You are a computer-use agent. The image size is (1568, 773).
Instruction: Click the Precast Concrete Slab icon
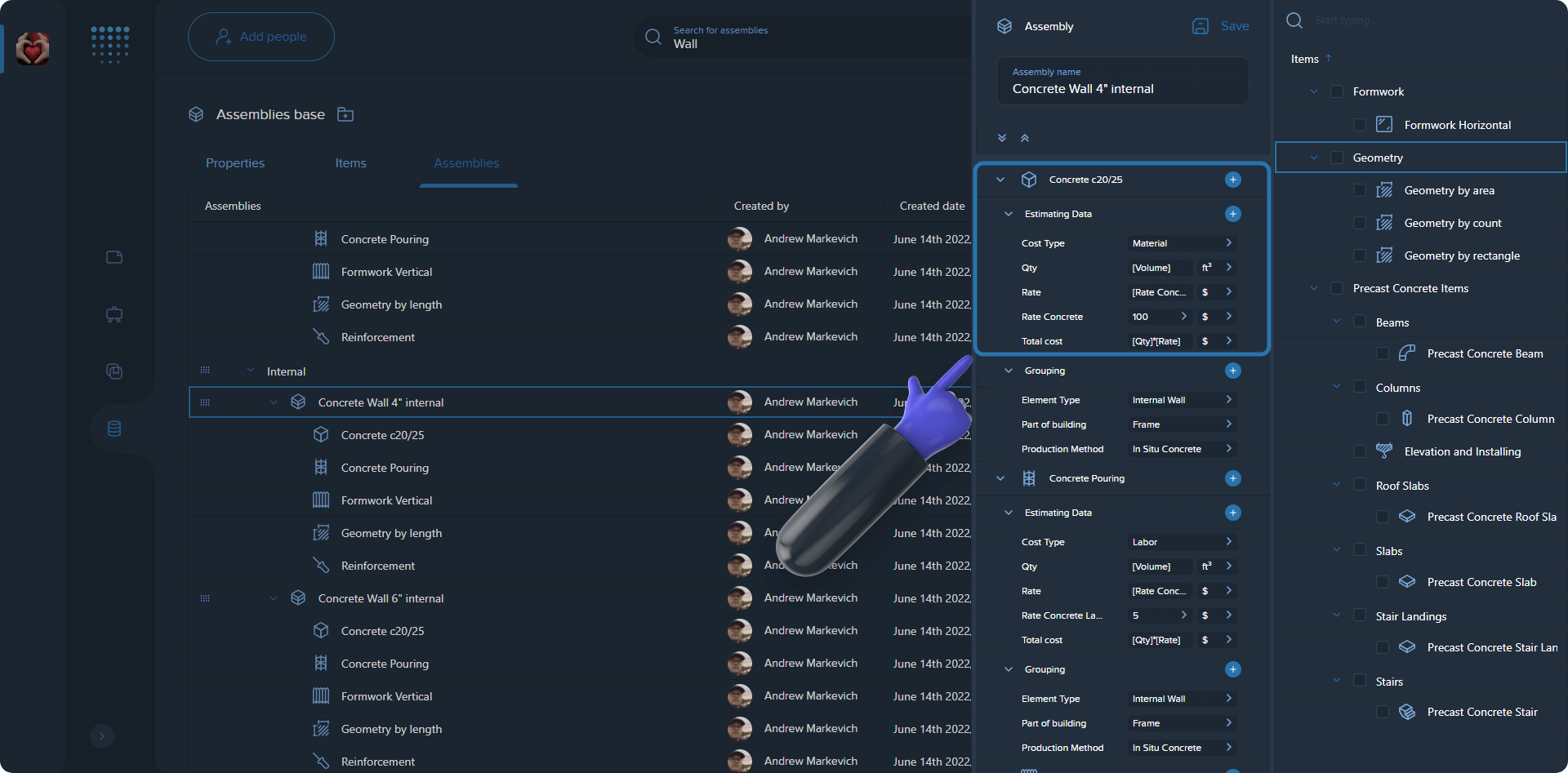(x=1407, y=582)
